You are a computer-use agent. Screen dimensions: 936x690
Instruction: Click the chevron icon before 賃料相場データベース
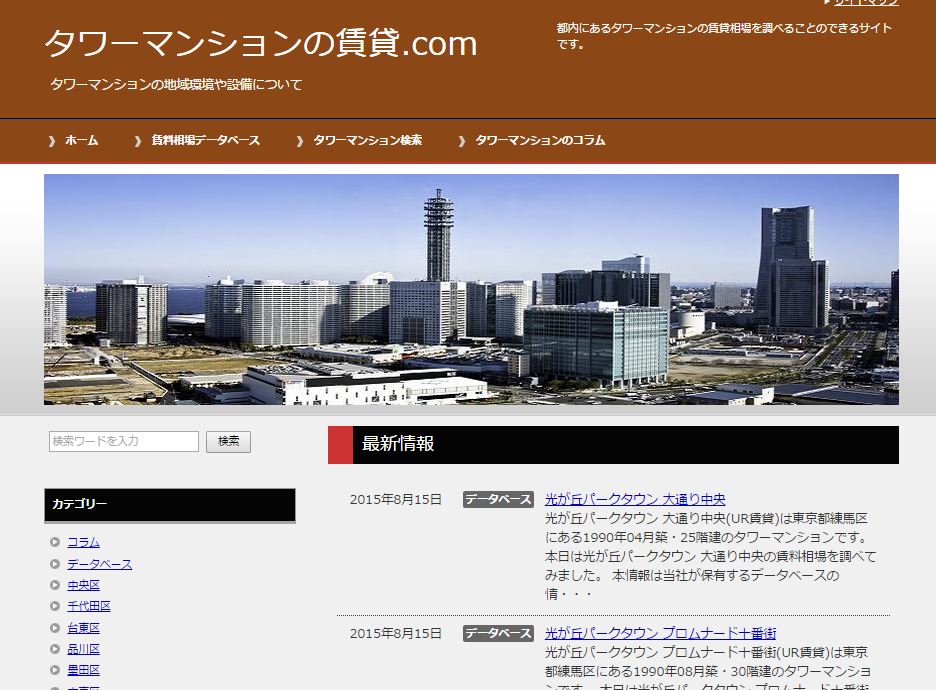(x=138, y=141)
